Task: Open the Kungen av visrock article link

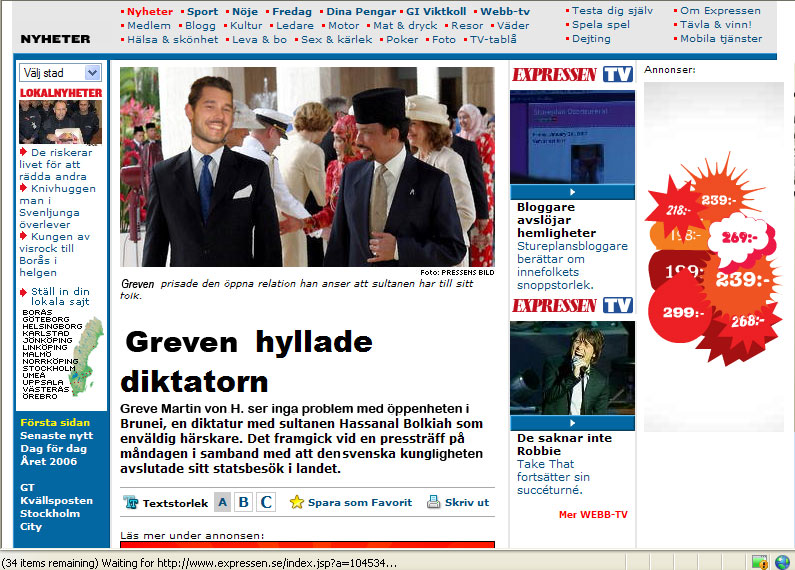Action: pyautogui.click(x=55, y=255)
